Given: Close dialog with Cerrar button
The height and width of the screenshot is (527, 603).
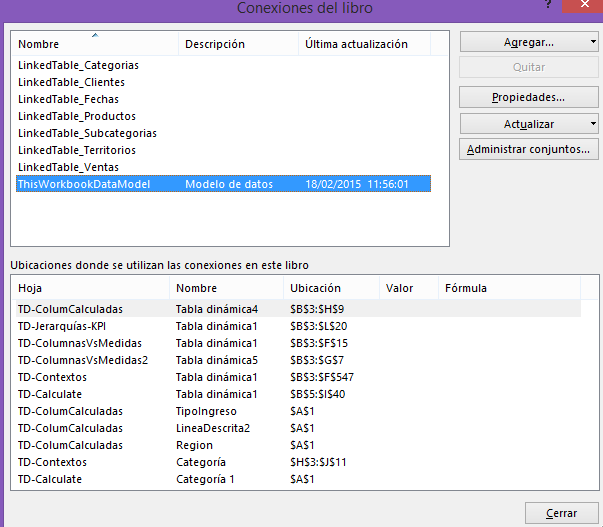Looking at the screenshot, I should pyautogui.click(x=561, y=513).
